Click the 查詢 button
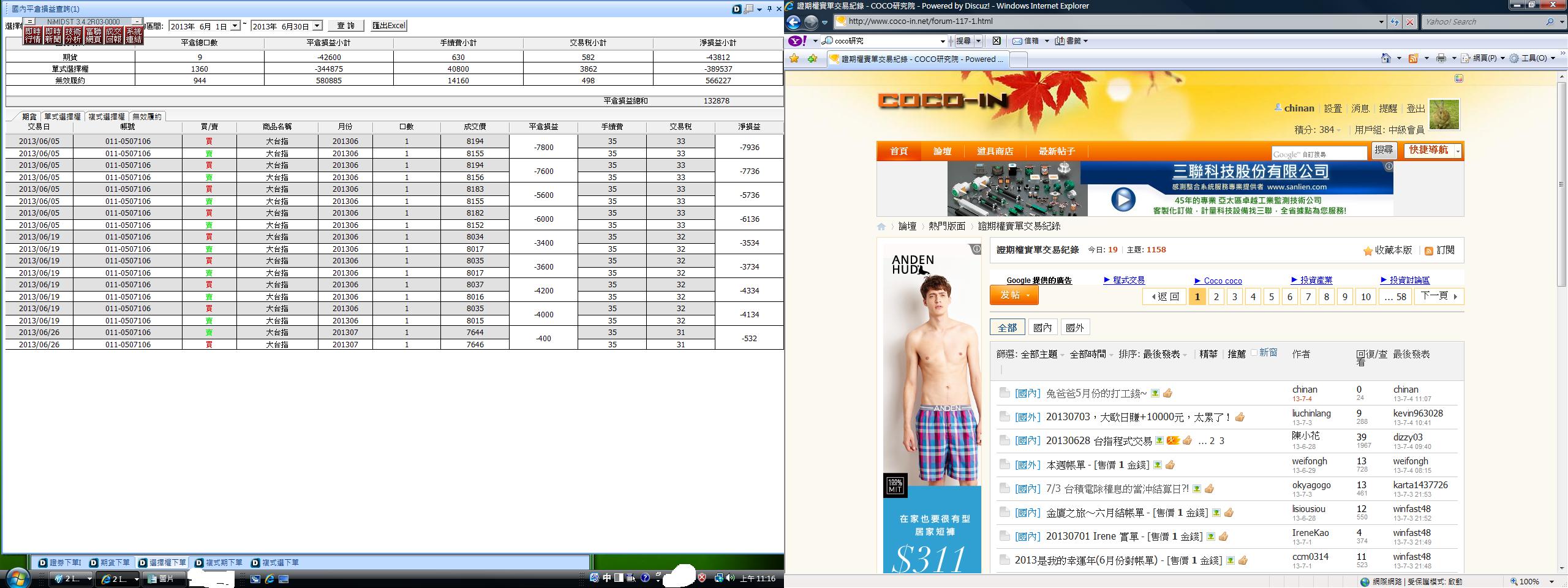 tap(346, 26)
